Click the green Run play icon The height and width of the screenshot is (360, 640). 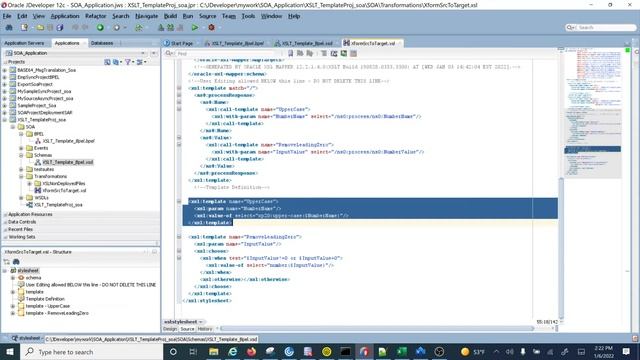tap(195, 27)
